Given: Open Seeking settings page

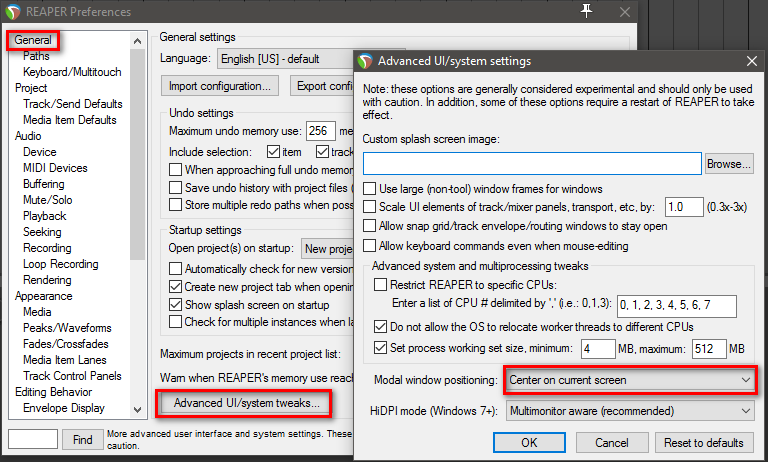Looking at the screenshot, I should (x=42, y=232).
